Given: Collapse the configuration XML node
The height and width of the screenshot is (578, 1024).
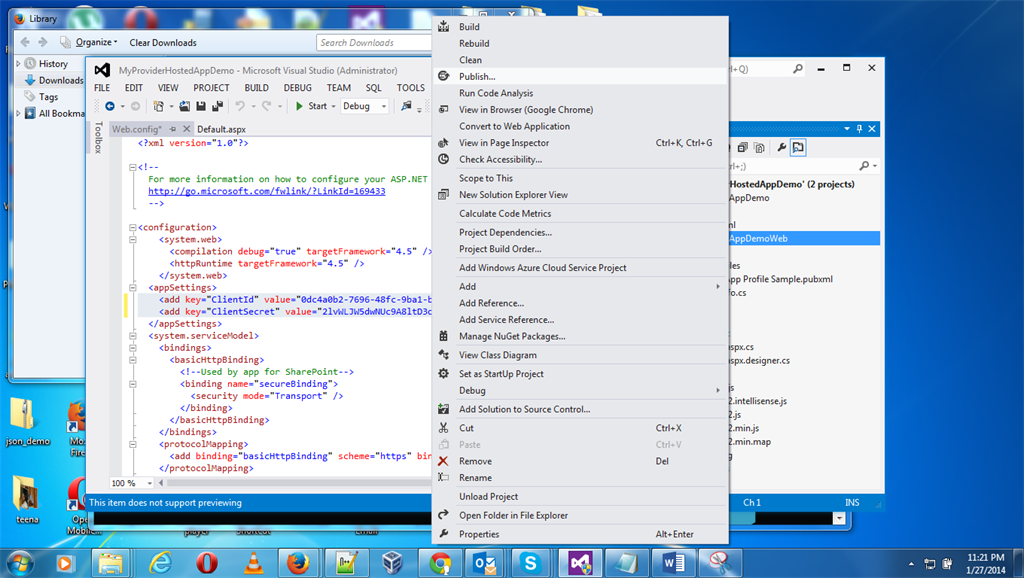Looking at the screenshot, I should (x=133, y=228).
